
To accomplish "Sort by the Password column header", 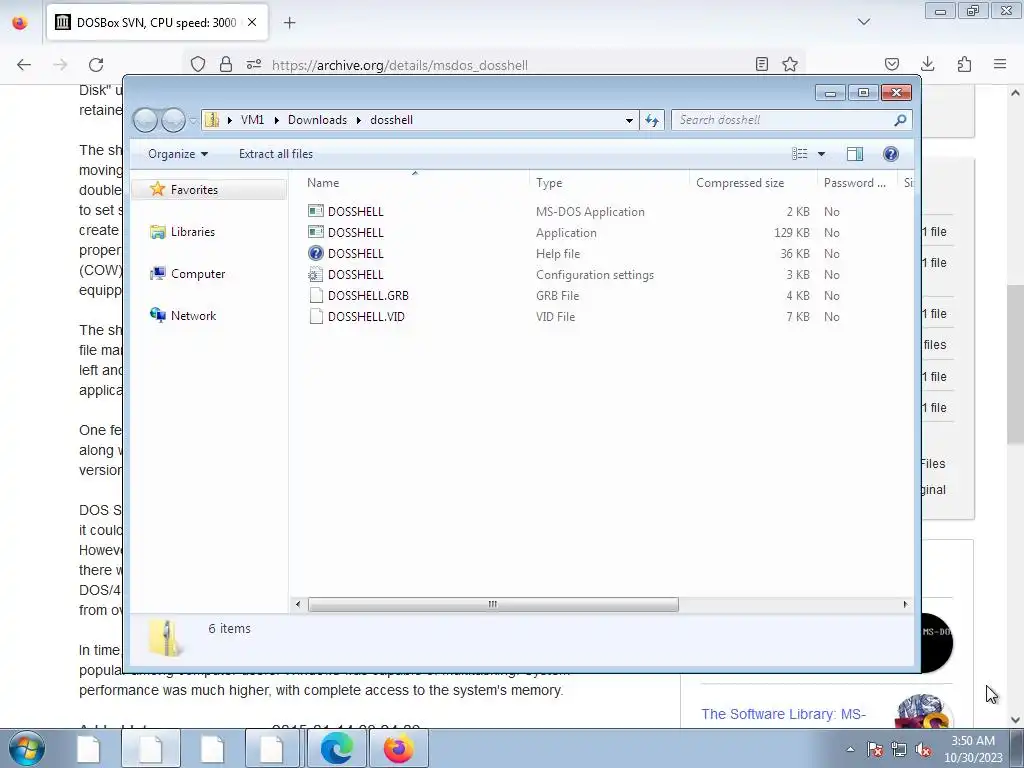I will click(855, 183).
